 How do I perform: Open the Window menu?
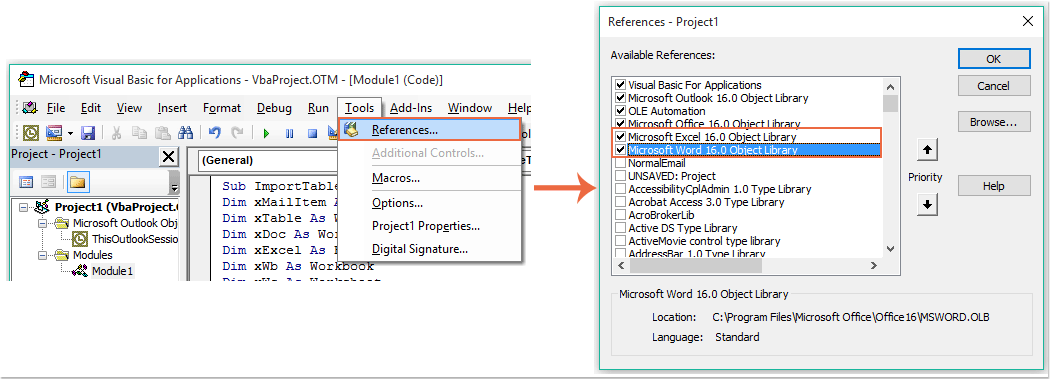click(470, 108)
